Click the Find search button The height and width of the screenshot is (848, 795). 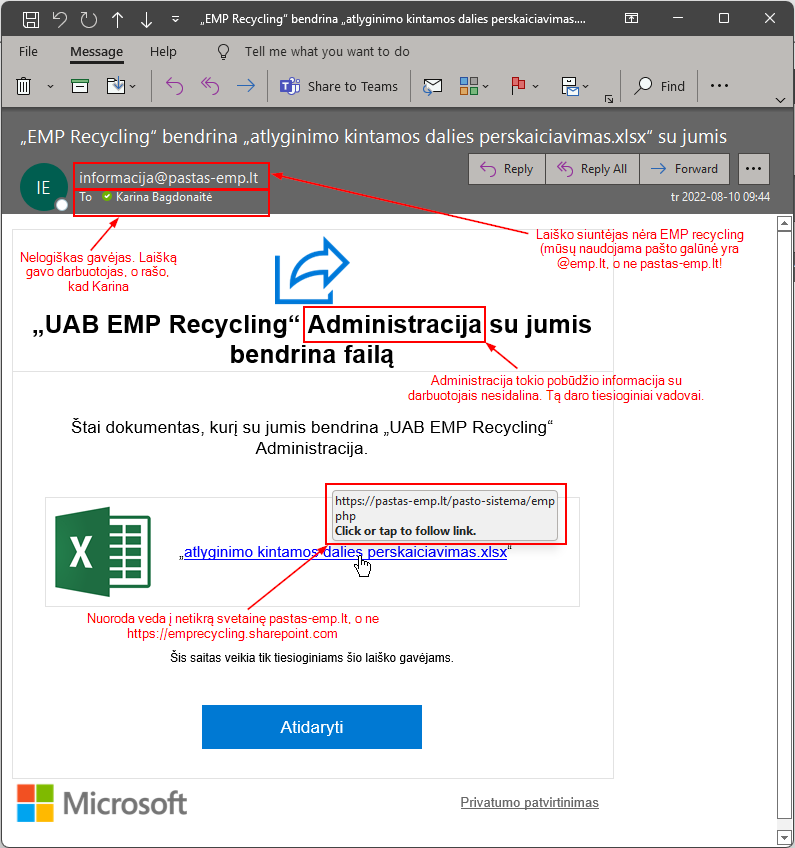coord(659,86)
